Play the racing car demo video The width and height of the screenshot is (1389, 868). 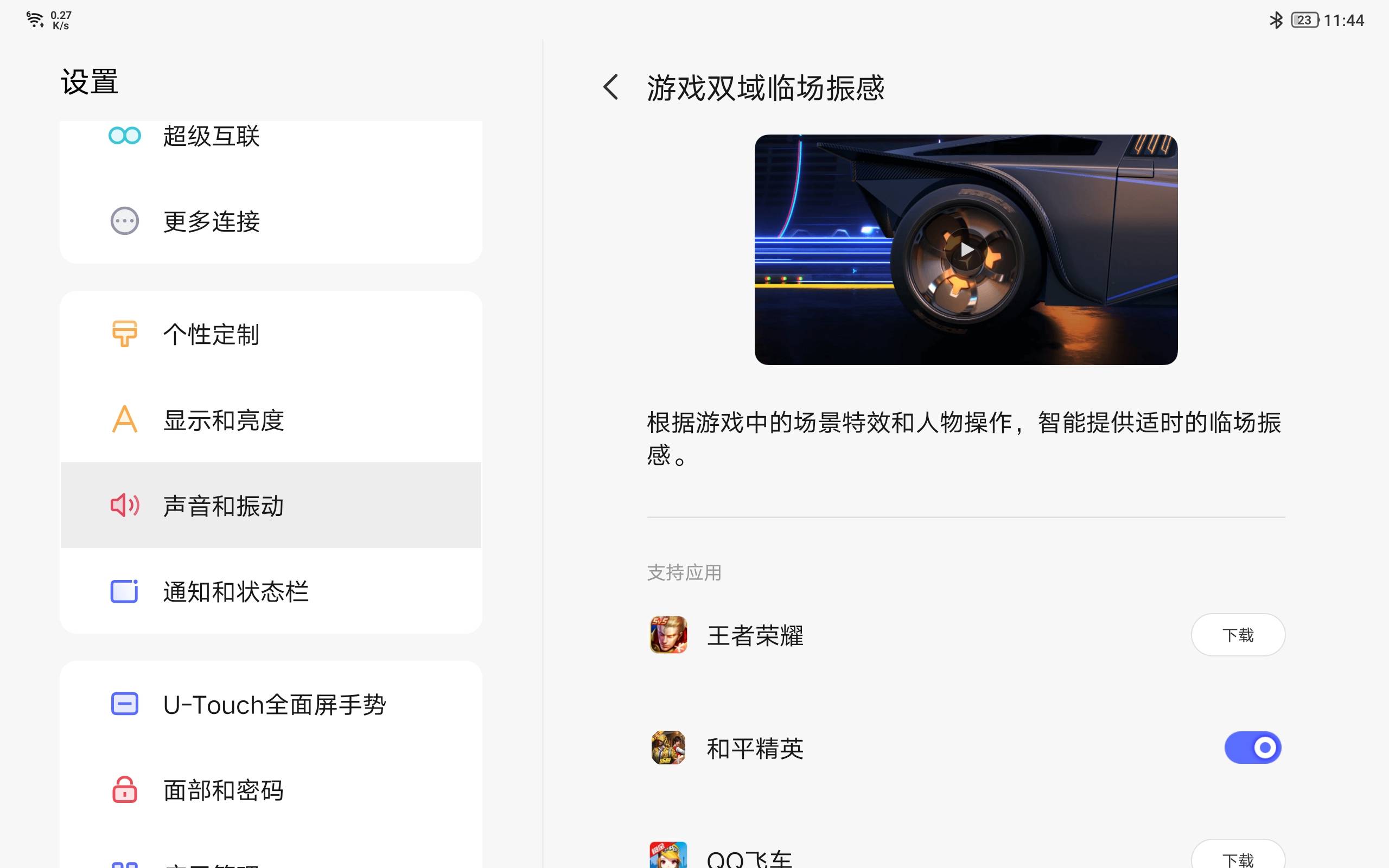tap(966, 250)
